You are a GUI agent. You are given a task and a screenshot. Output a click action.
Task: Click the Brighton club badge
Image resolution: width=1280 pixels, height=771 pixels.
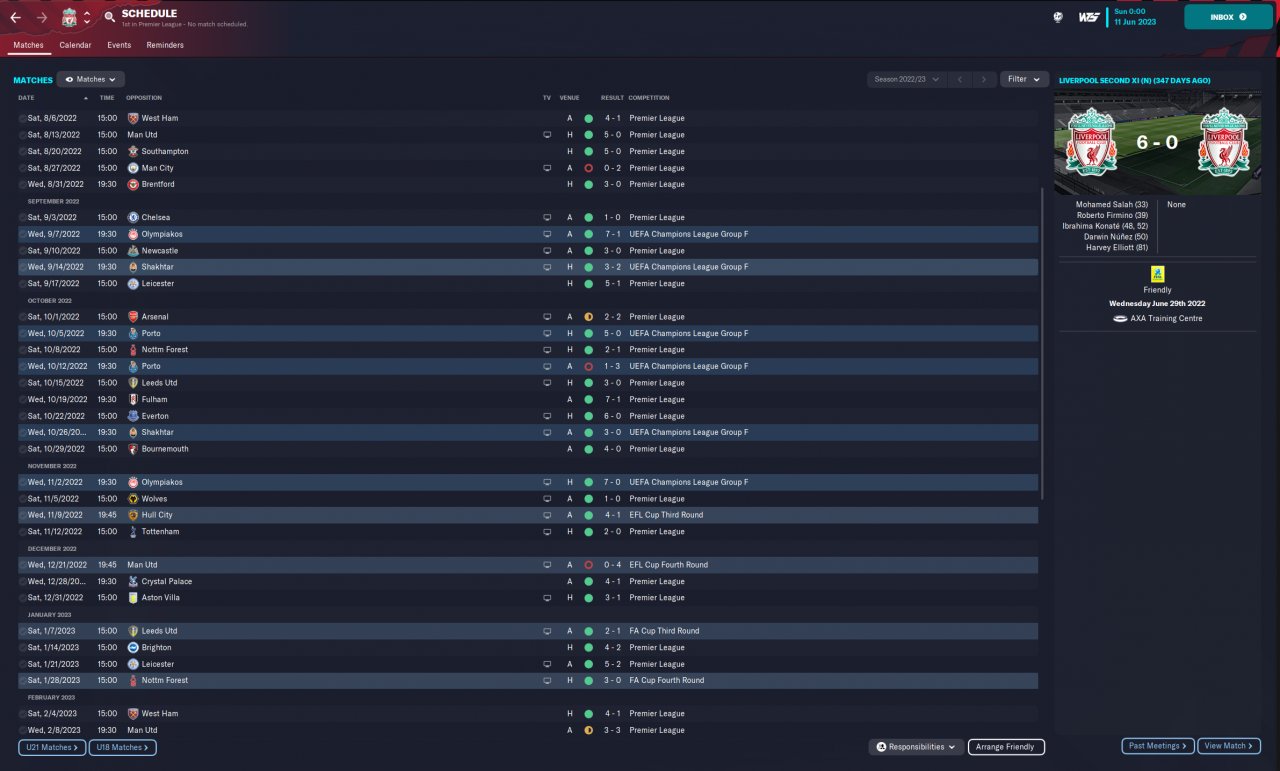(x=133, y=648)
